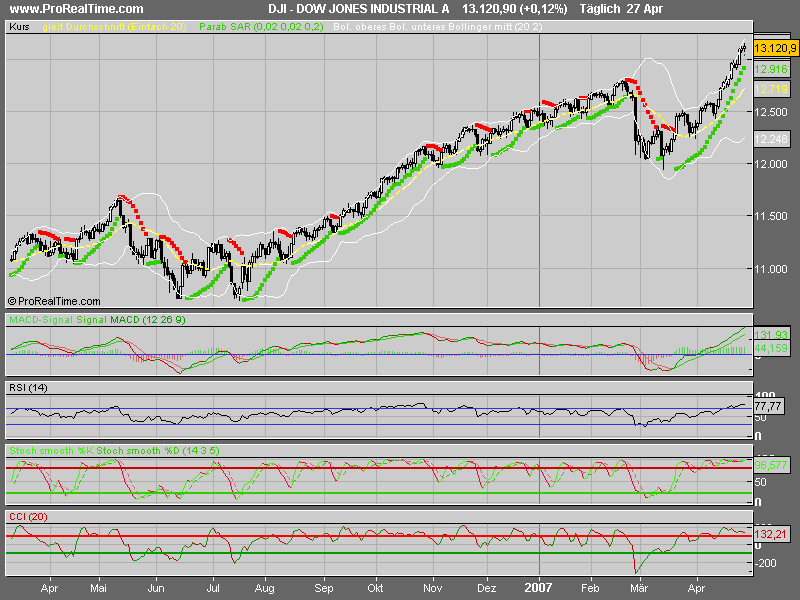Click the Dez month label on time axis
Viewport: 800px width, 600px height.
pyautogui.click(x=486, y=588)
